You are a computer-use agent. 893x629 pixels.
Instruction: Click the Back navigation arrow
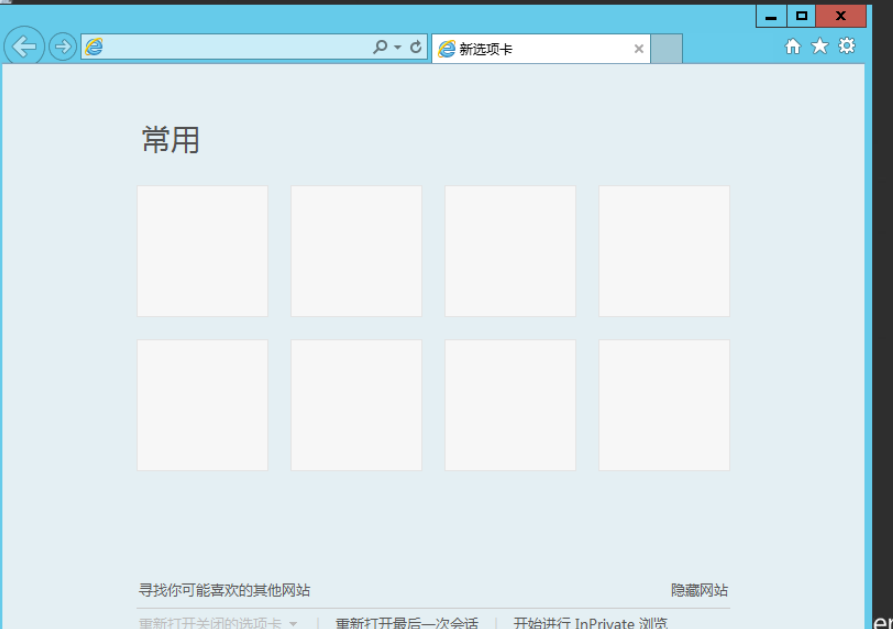[x=24, y=46]
